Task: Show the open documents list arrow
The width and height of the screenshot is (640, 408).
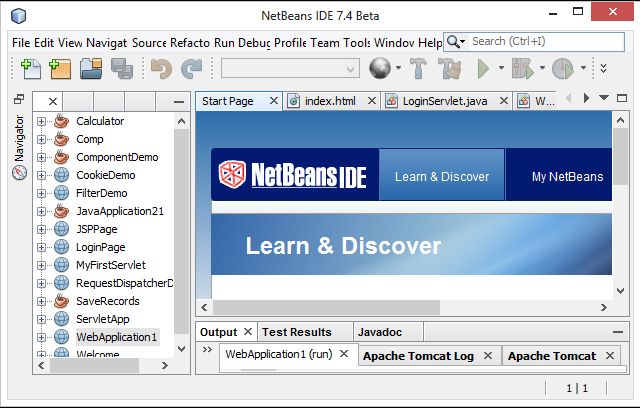Action: point(604,98)
